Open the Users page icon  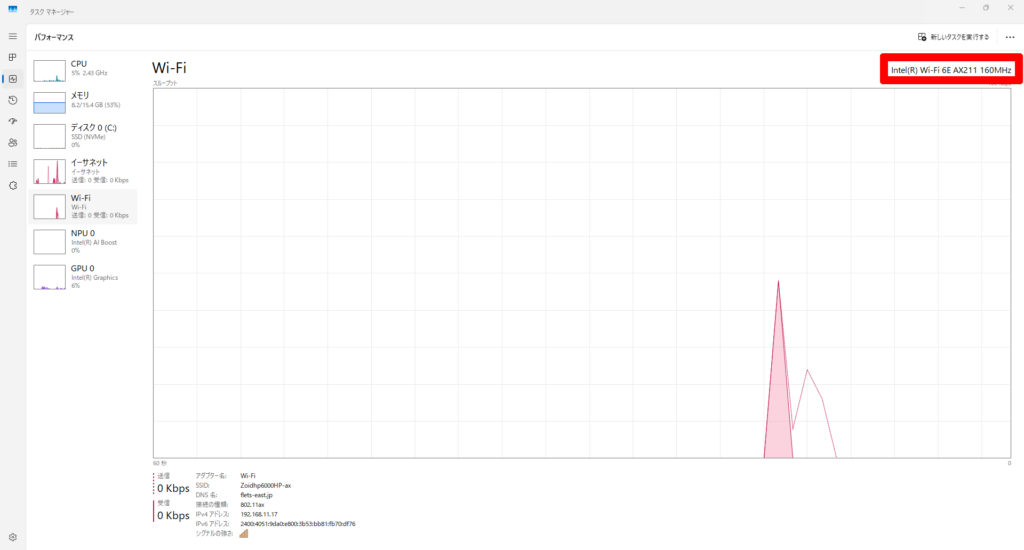click(x=13, y=142)
